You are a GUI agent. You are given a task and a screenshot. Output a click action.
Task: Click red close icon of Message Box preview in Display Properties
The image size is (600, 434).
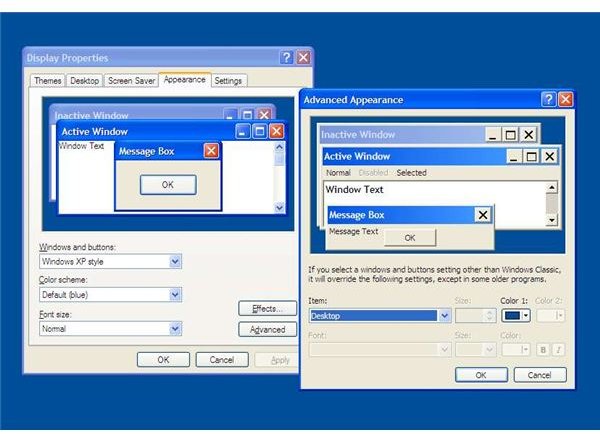click(x=211, y=151)
